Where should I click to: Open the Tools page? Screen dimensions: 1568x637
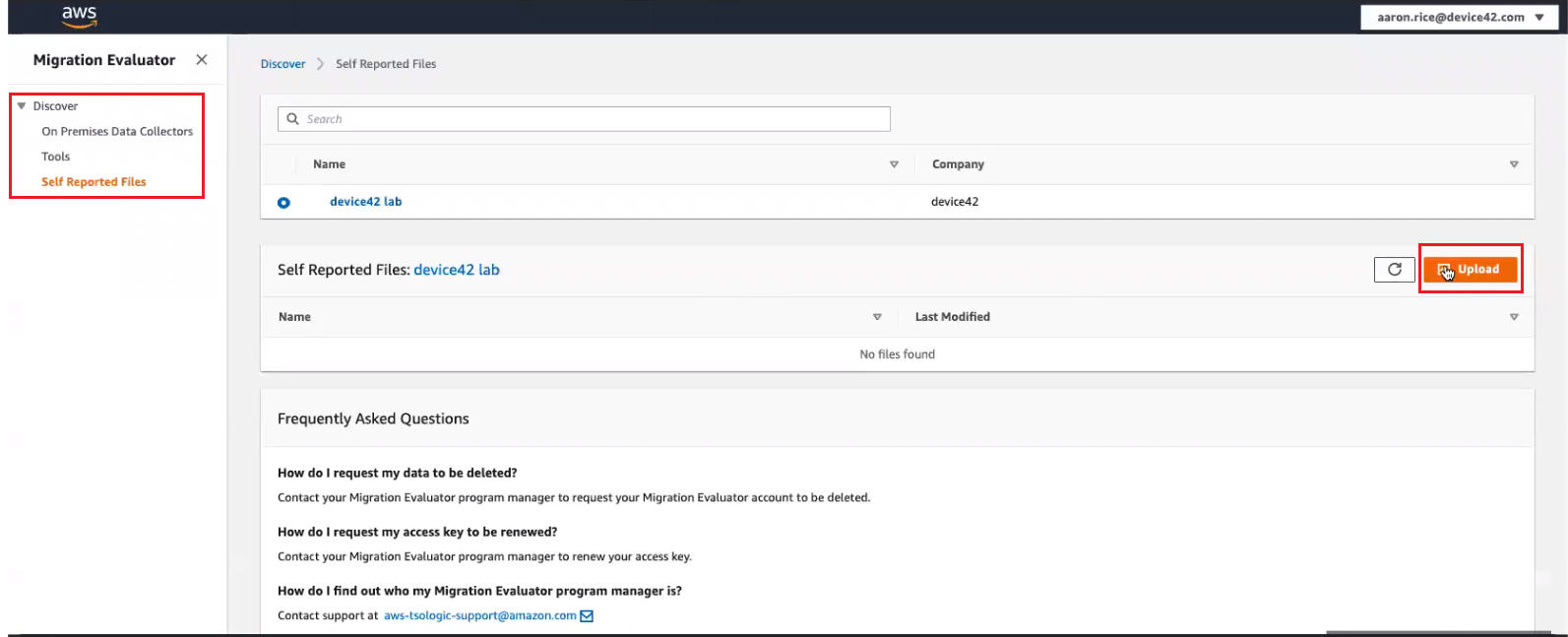click(56, 157)
